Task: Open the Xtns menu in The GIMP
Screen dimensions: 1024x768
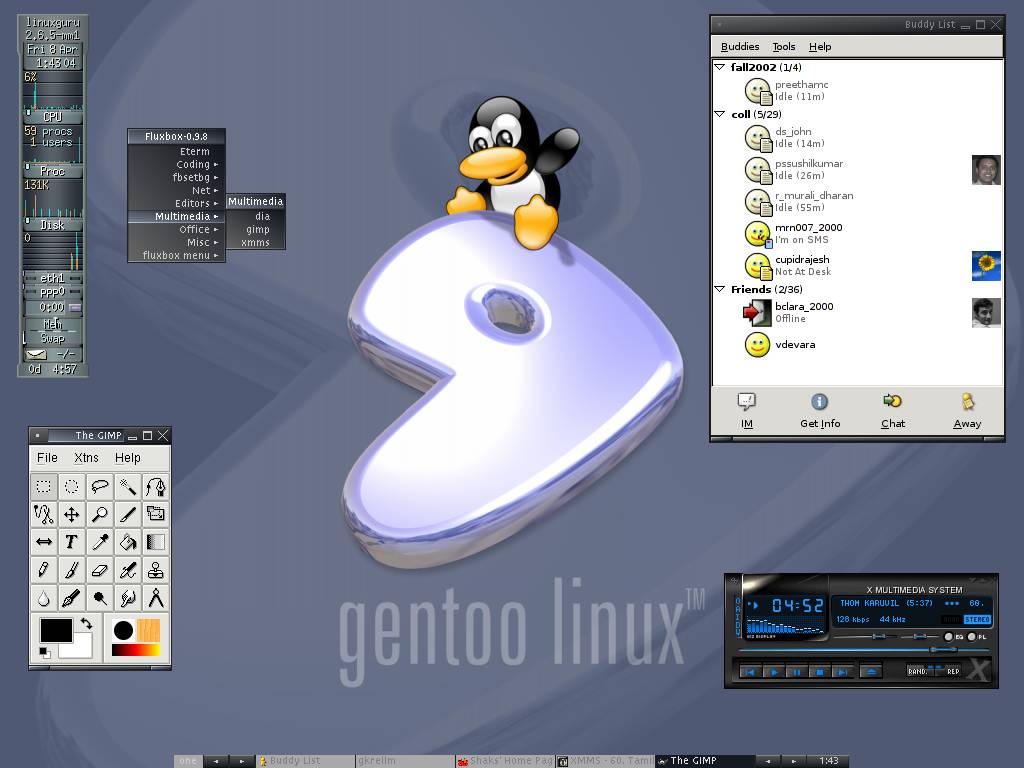Action: 86,458
